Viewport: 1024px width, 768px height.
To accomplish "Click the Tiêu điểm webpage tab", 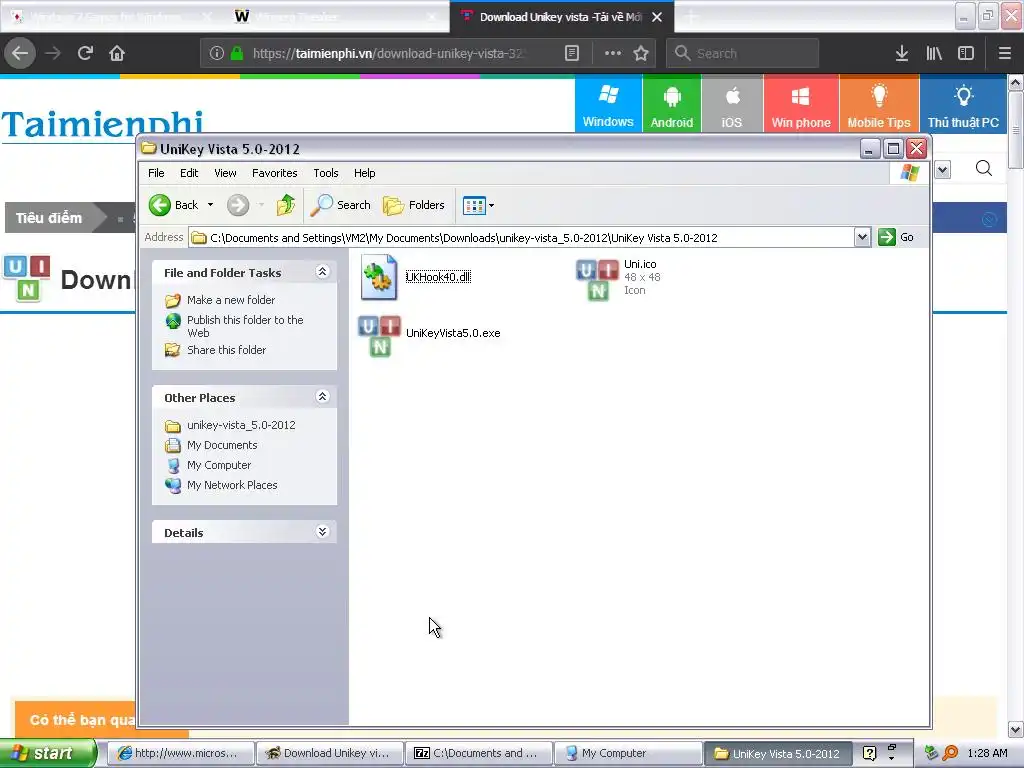I will tap(50, 218).
